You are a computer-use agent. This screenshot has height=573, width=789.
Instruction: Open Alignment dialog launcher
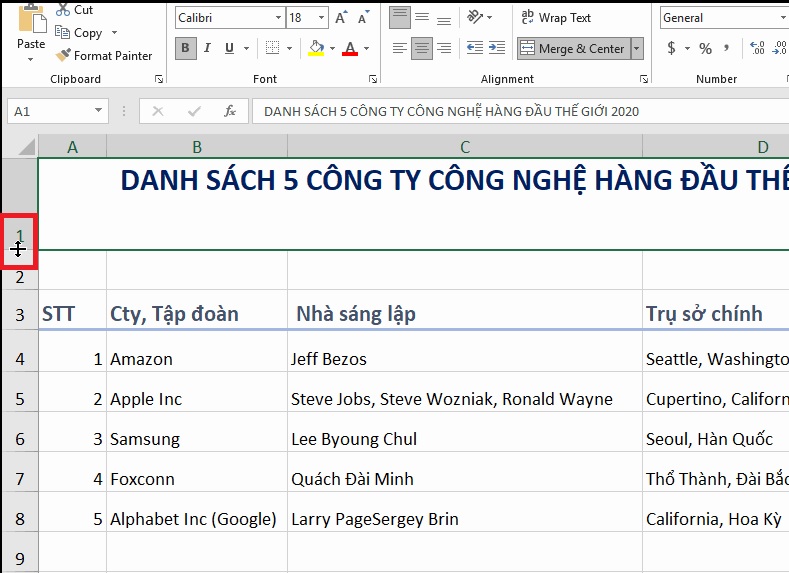coord(644,78)
